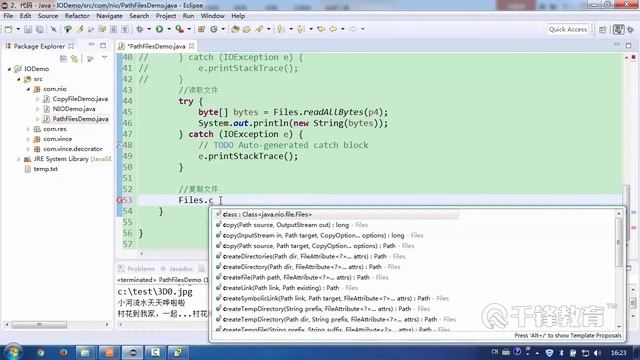Open the Back history dropdown arrow
The width and height of the screenshot is (640, 360).
point(342,29)
